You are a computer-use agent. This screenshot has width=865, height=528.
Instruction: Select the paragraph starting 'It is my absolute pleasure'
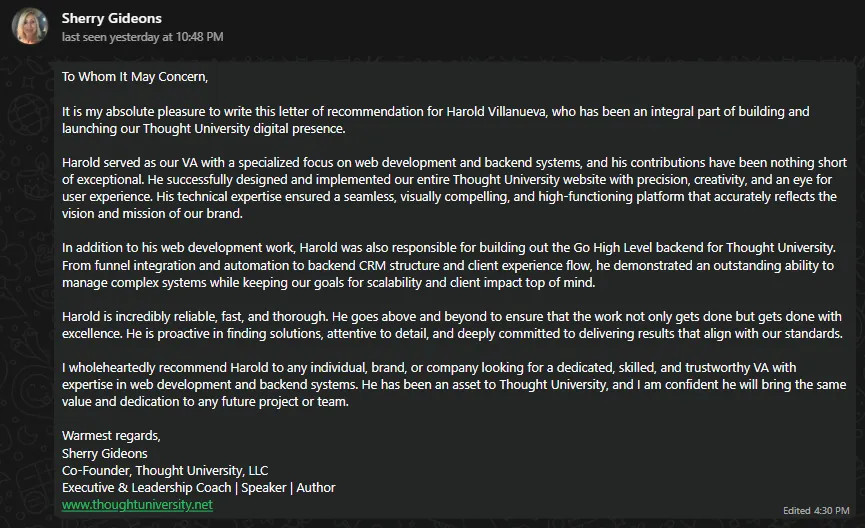click(x=435, y=120)
